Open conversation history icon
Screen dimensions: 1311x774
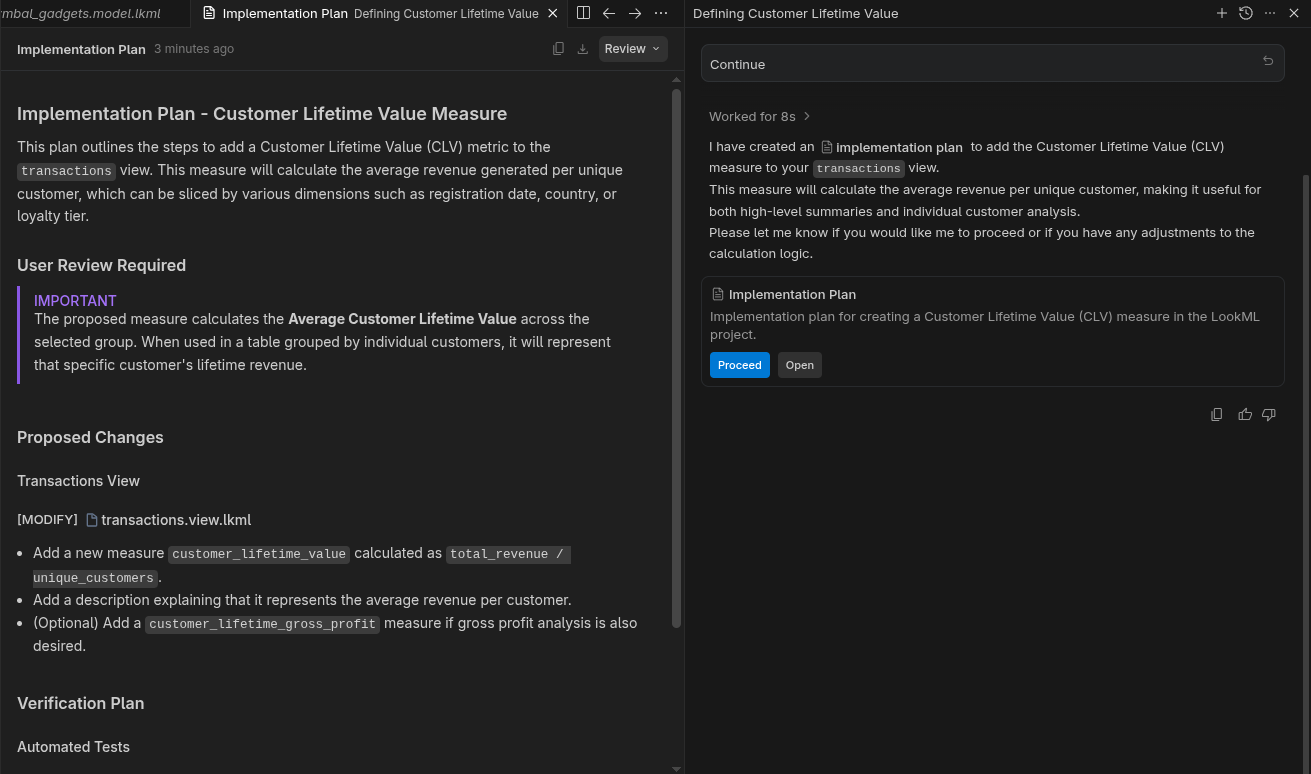pyautogui.click(x=1245, y=13)
